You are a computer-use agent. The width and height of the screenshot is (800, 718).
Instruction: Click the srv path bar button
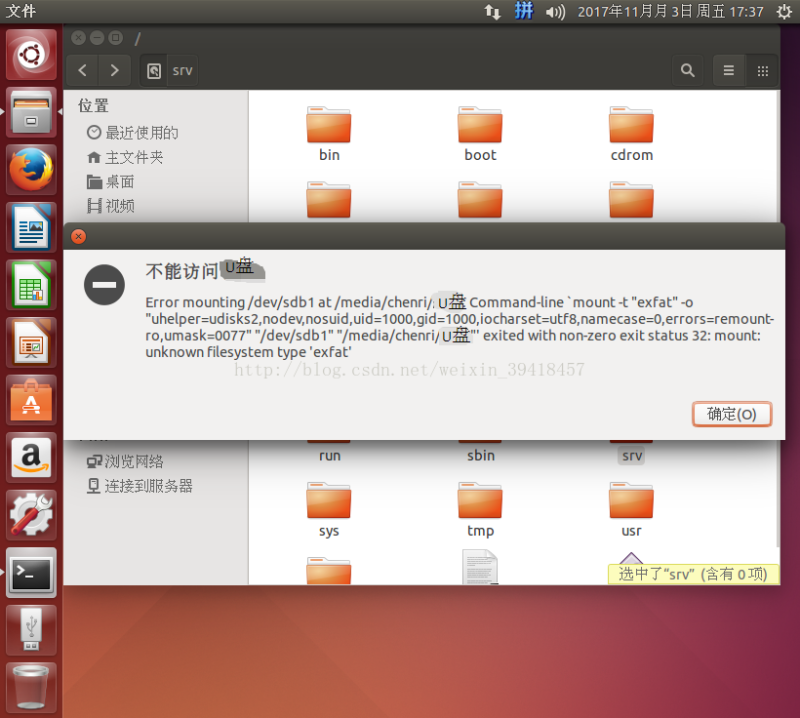tap(182, 70)
